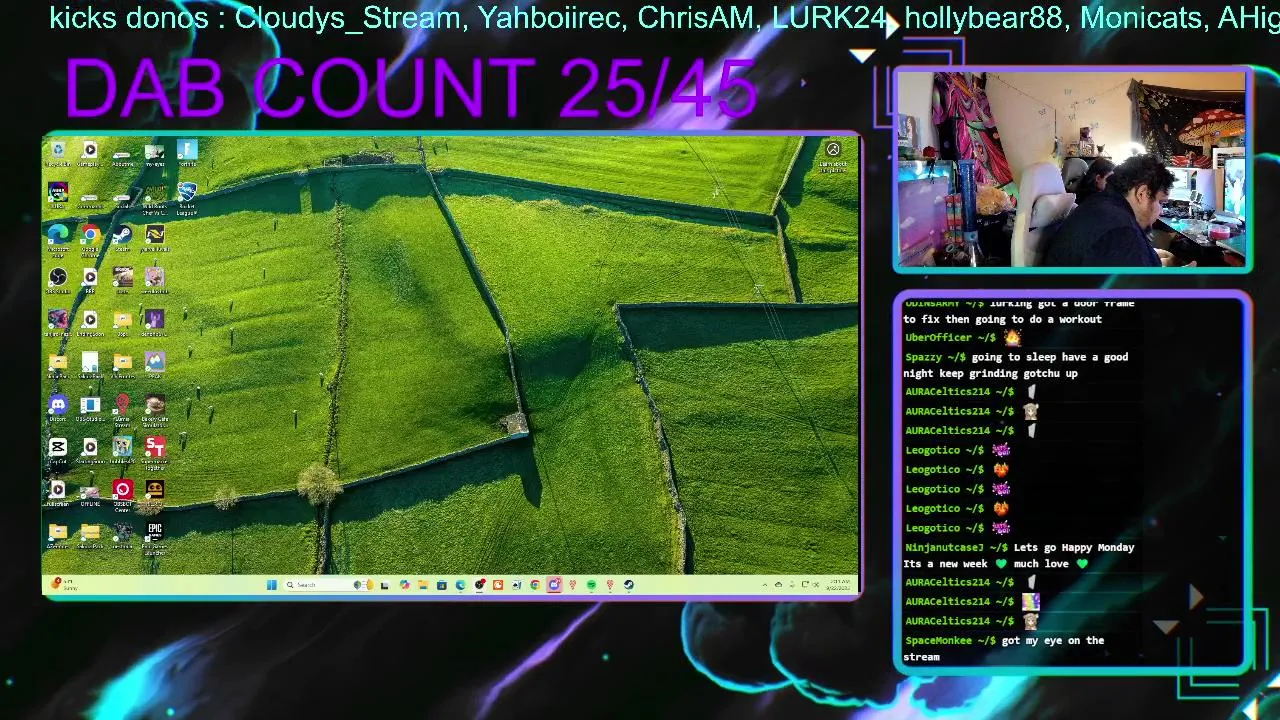
Task: Click the UberOfficer chat username
Action: coord(939,338)
